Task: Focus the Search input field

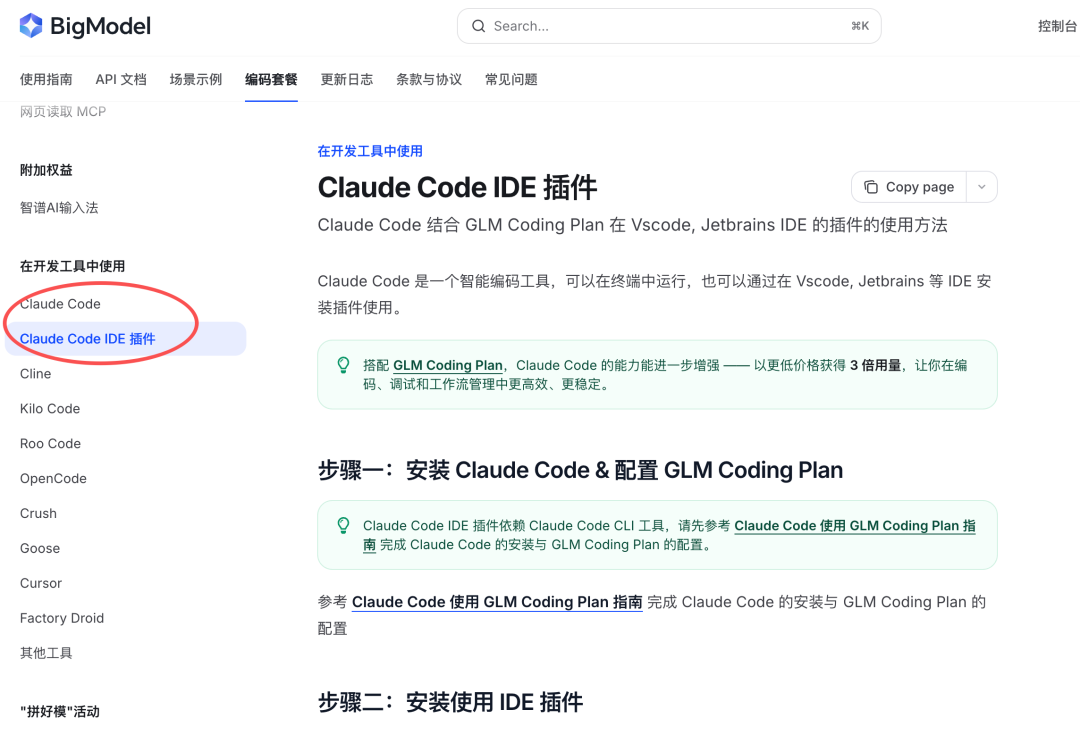Action: click(x=669, y=26)
